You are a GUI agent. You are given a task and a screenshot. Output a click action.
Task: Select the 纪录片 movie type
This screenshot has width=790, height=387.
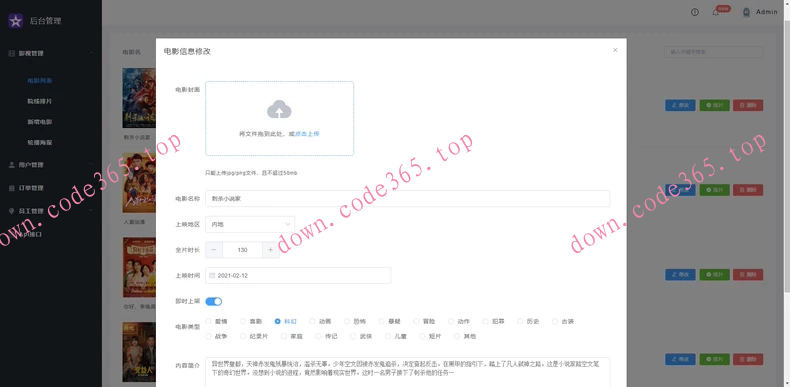click(x=255, y=336)
